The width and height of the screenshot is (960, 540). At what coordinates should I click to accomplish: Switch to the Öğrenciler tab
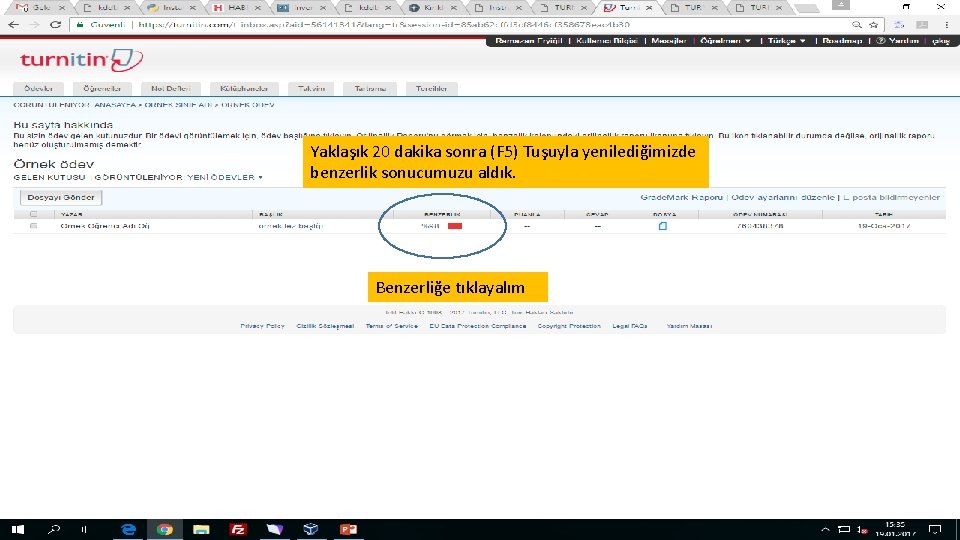tap(102, 89)
